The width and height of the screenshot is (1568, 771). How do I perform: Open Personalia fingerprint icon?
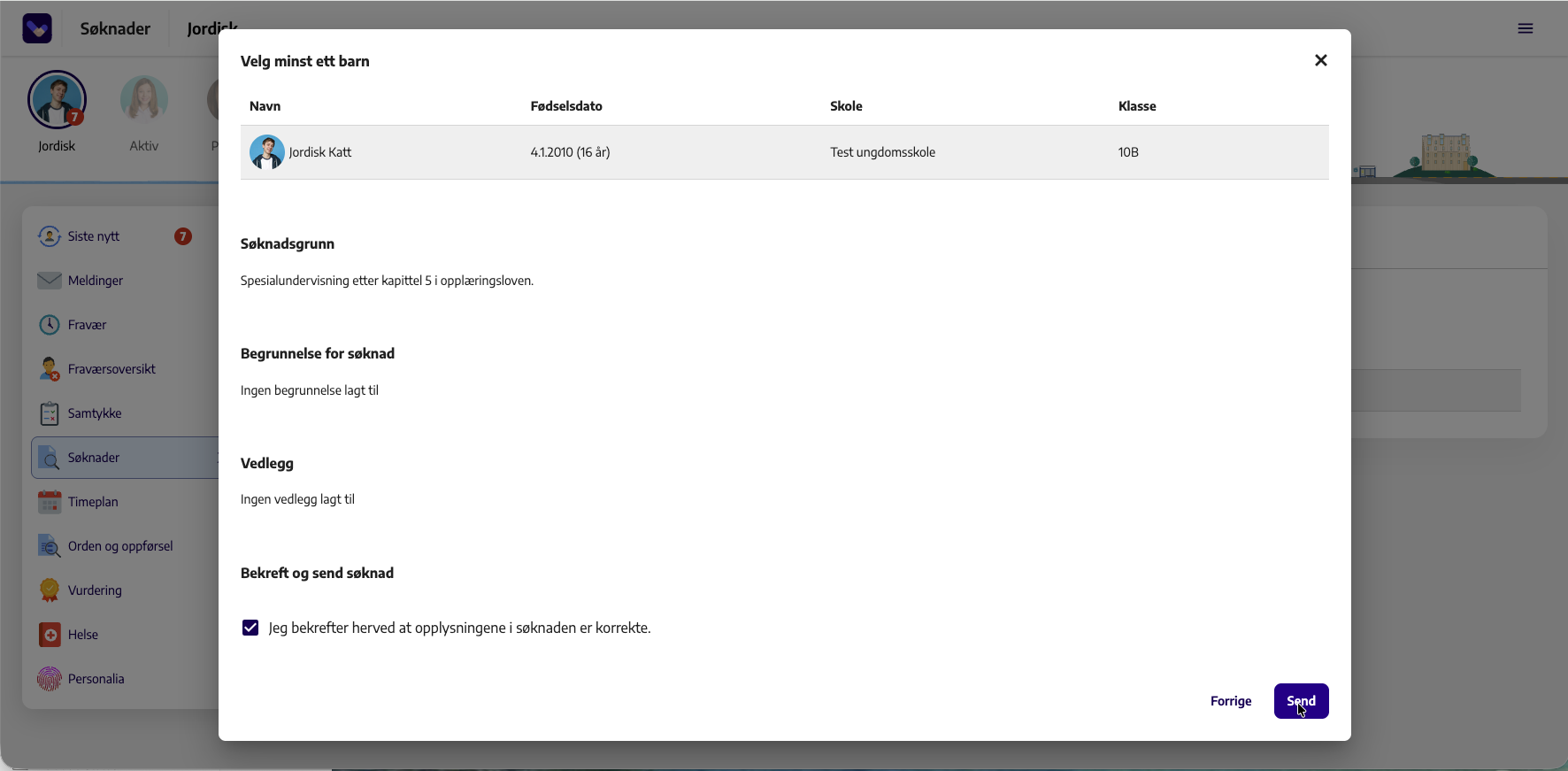tap(50, 679)
